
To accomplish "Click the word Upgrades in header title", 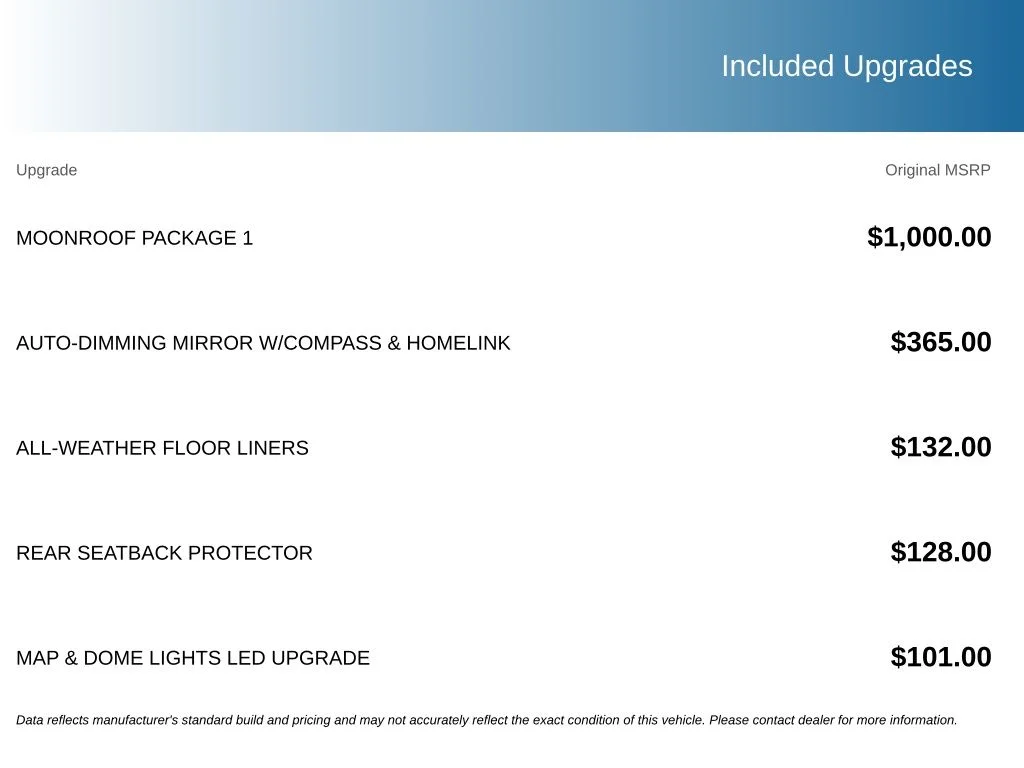I will 907,66.
